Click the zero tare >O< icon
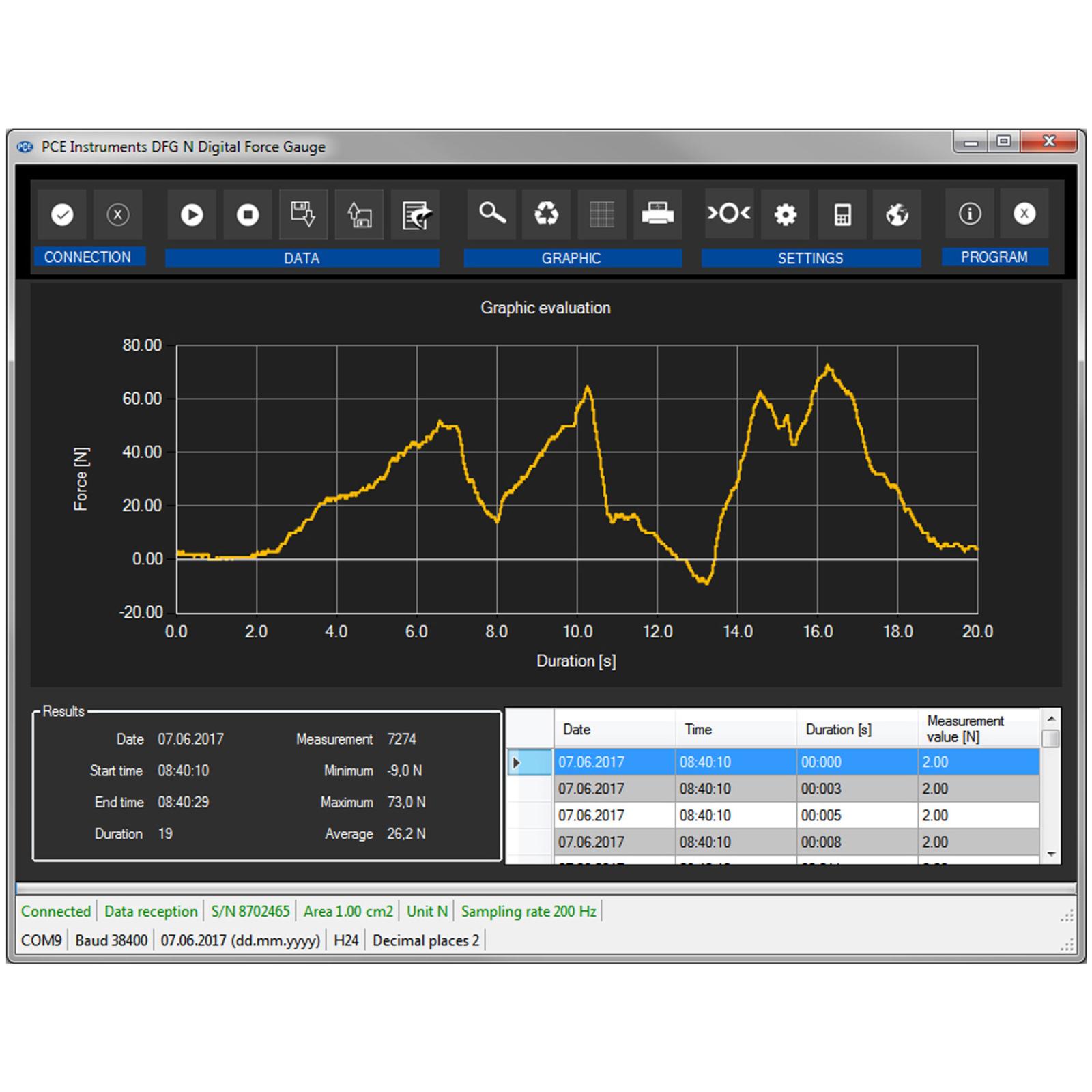The image size is (1092, 1092). point(729,214)
